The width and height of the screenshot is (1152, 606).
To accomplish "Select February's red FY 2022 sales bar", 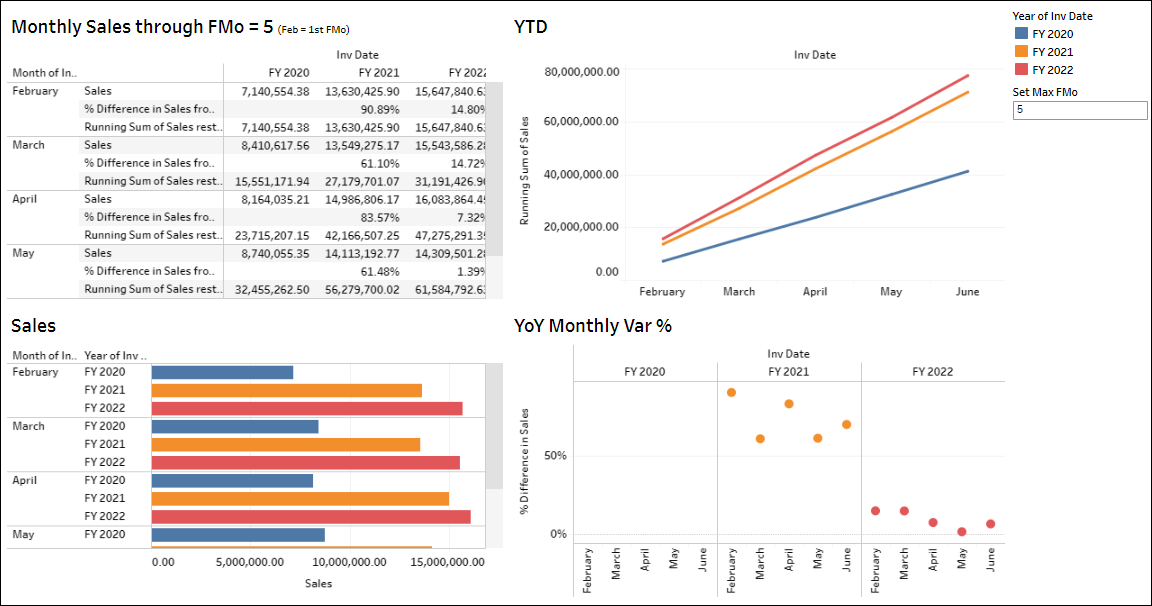I will click(x=307, y=408).
